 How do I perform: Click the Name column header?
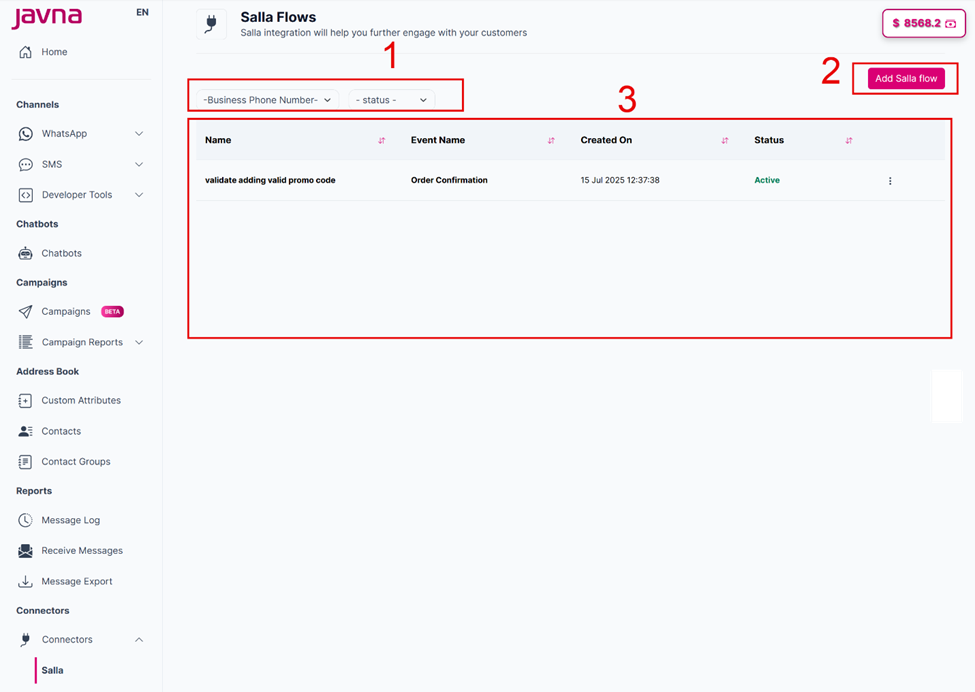(218, 141)
